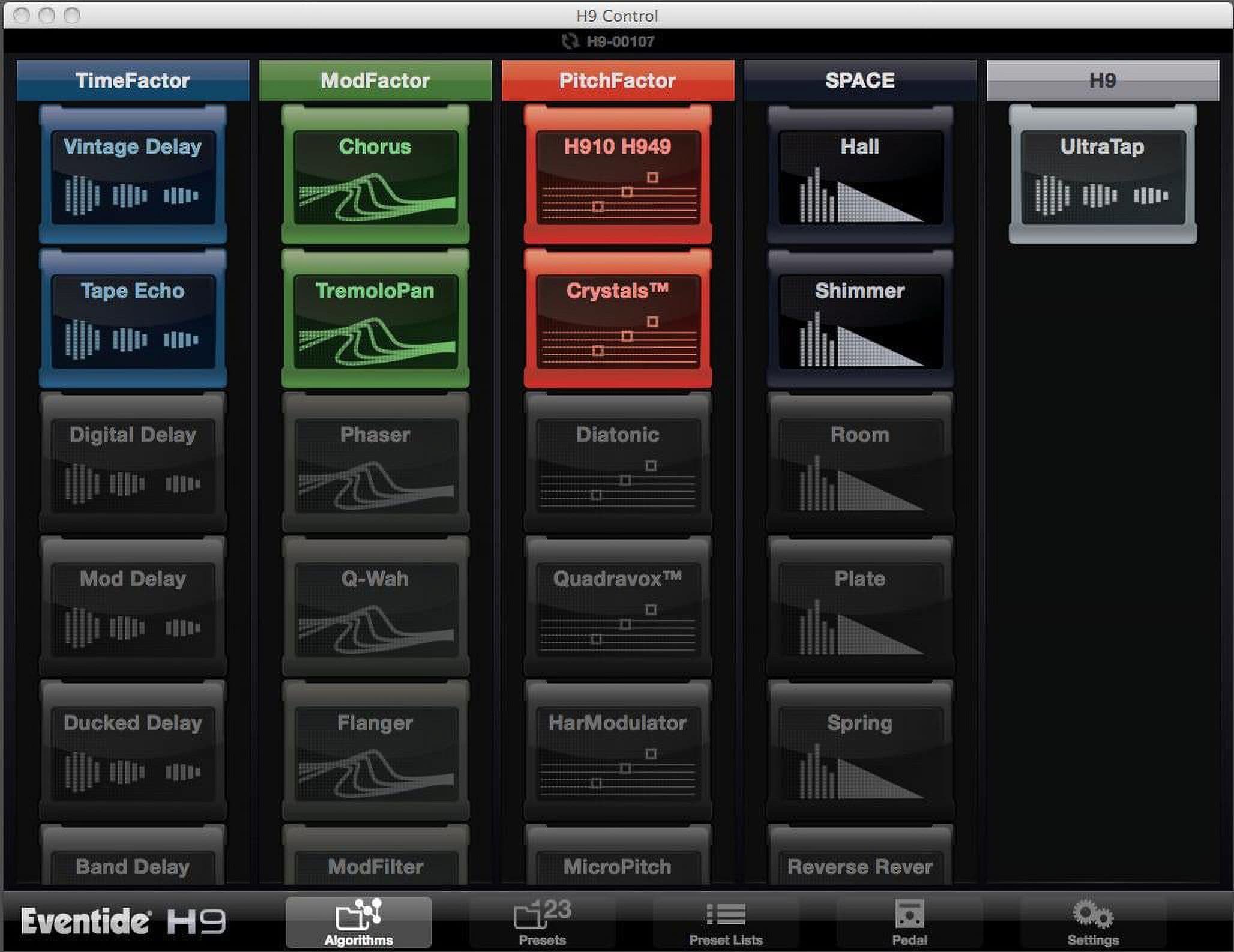Select the Reverse Reverb algorithm tile

[860, 855]
